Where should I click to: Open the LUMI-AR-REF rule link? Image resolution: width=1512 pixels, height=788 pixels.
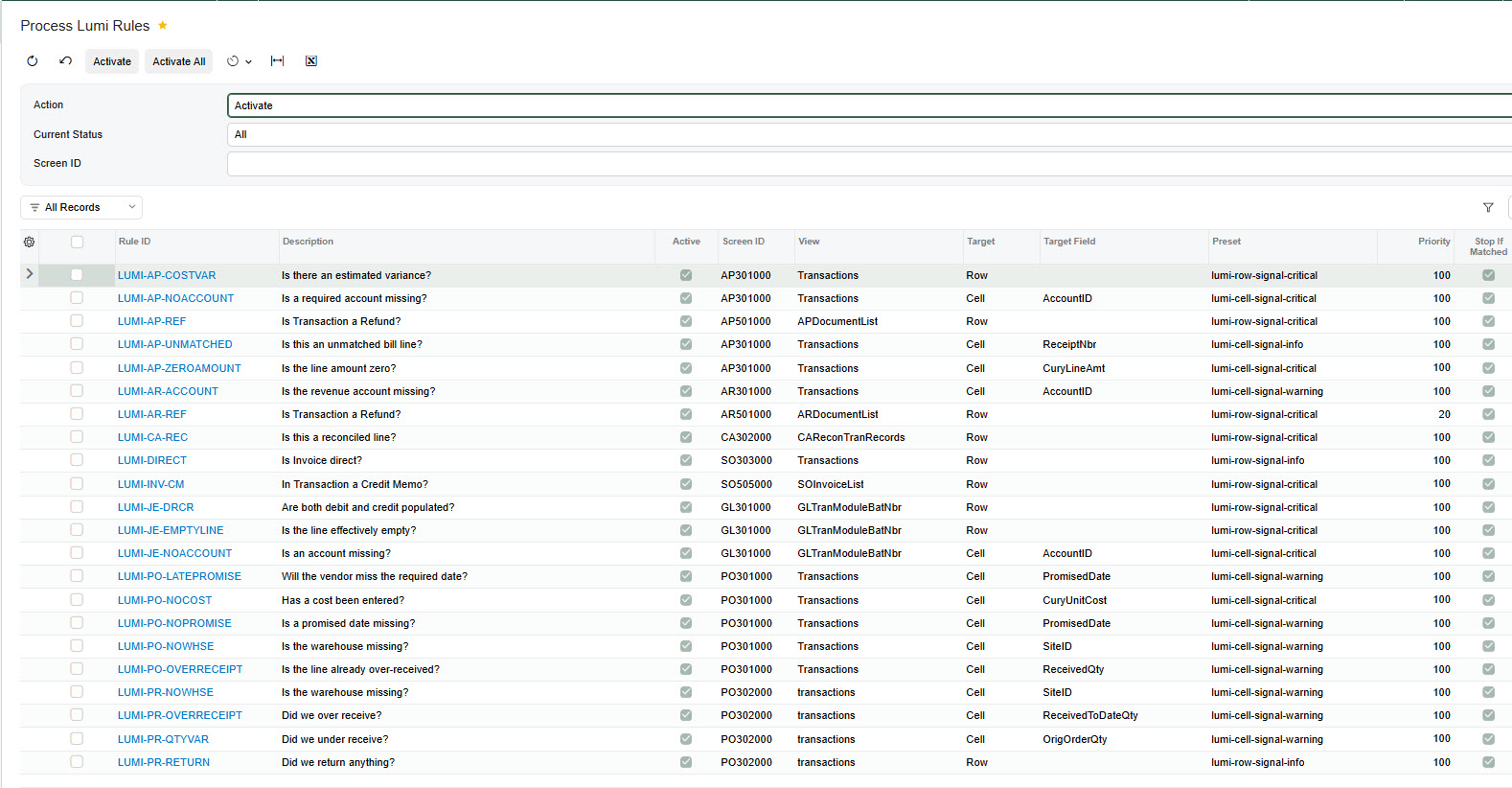tap(152, 414)
